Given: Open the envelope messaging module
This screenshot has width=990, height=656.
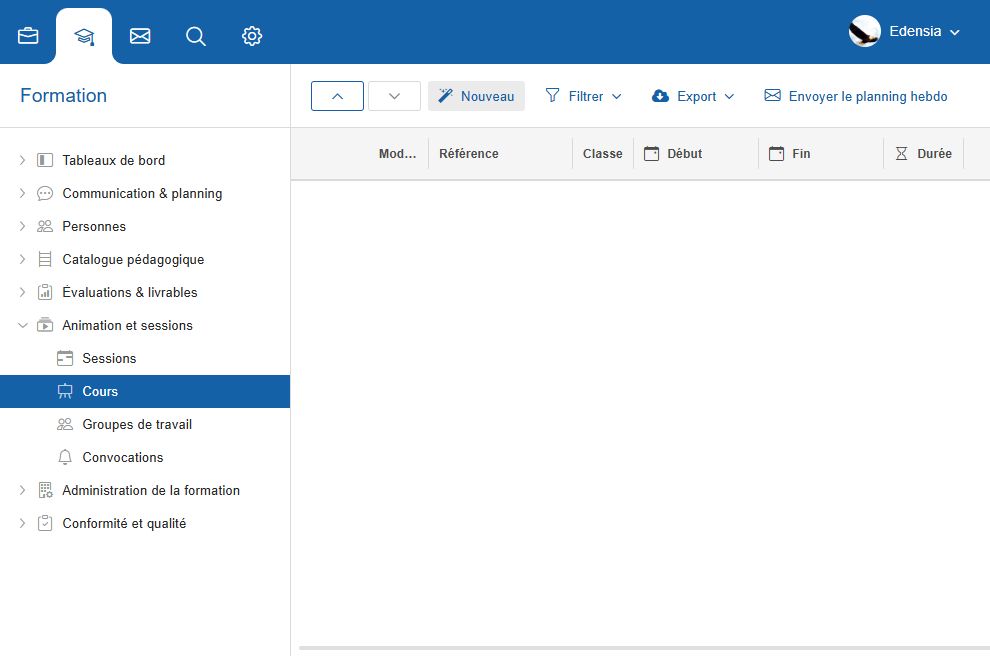Looking at the screenshot, I should 140,36.
